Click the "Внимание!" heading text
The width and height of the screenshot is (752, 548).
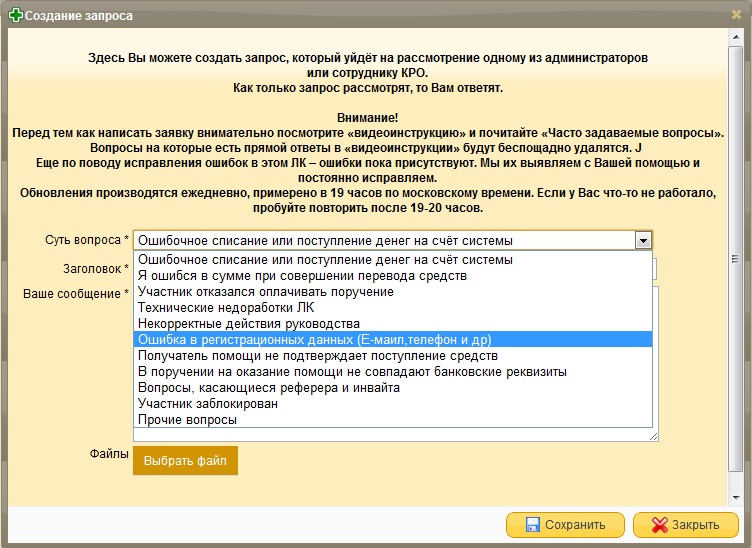(367, 118)
